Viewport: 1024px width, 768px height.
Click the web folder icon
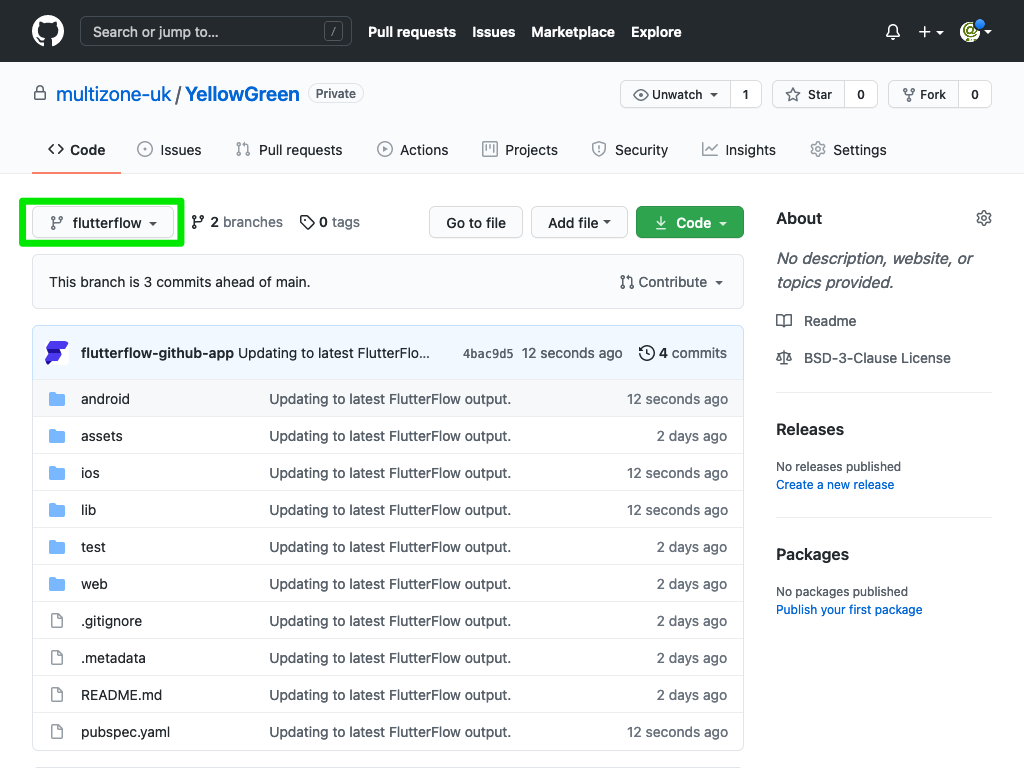[57, 584]
